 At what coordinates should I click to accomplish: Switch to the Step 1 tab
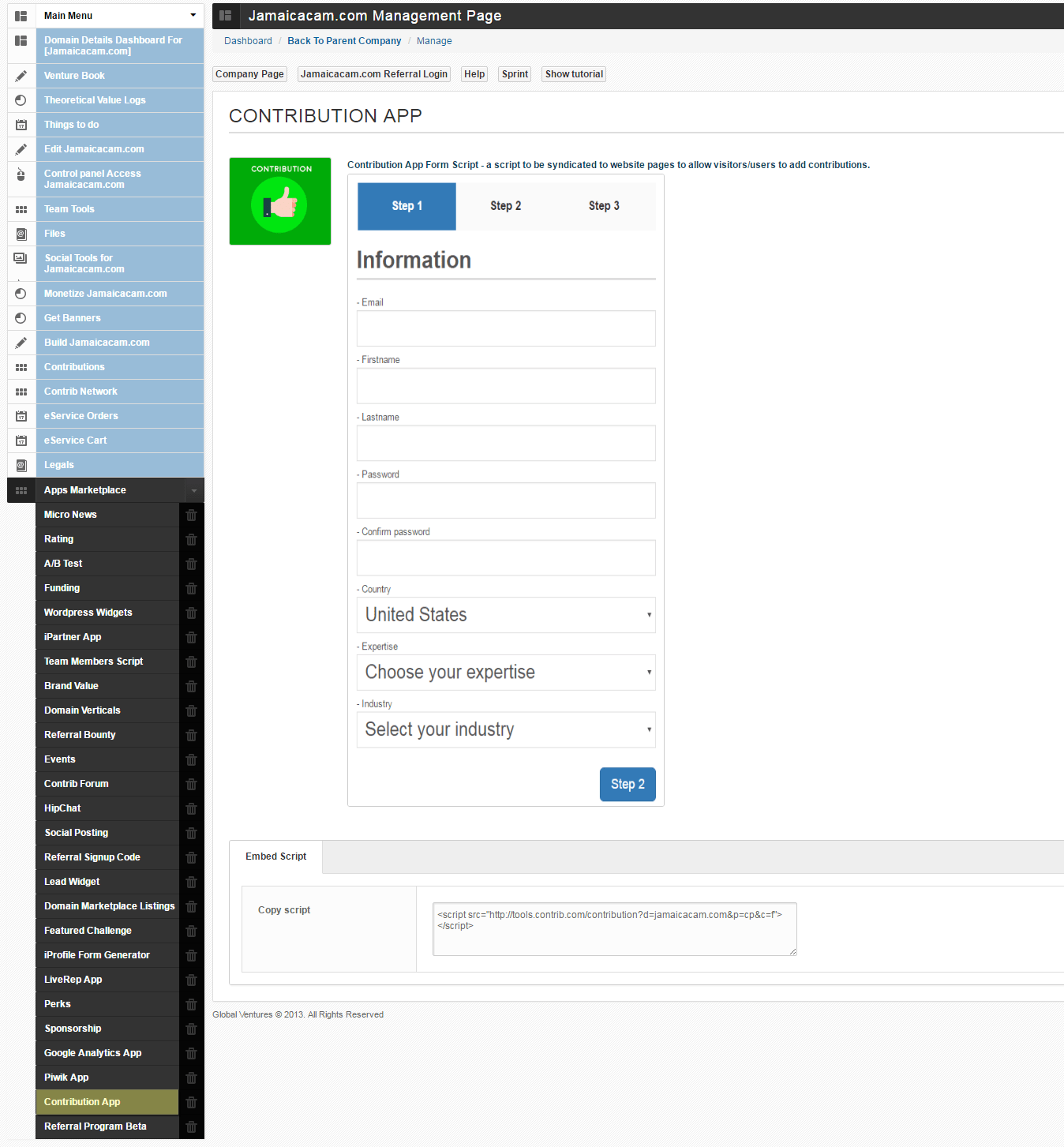[x=406, y=206]
